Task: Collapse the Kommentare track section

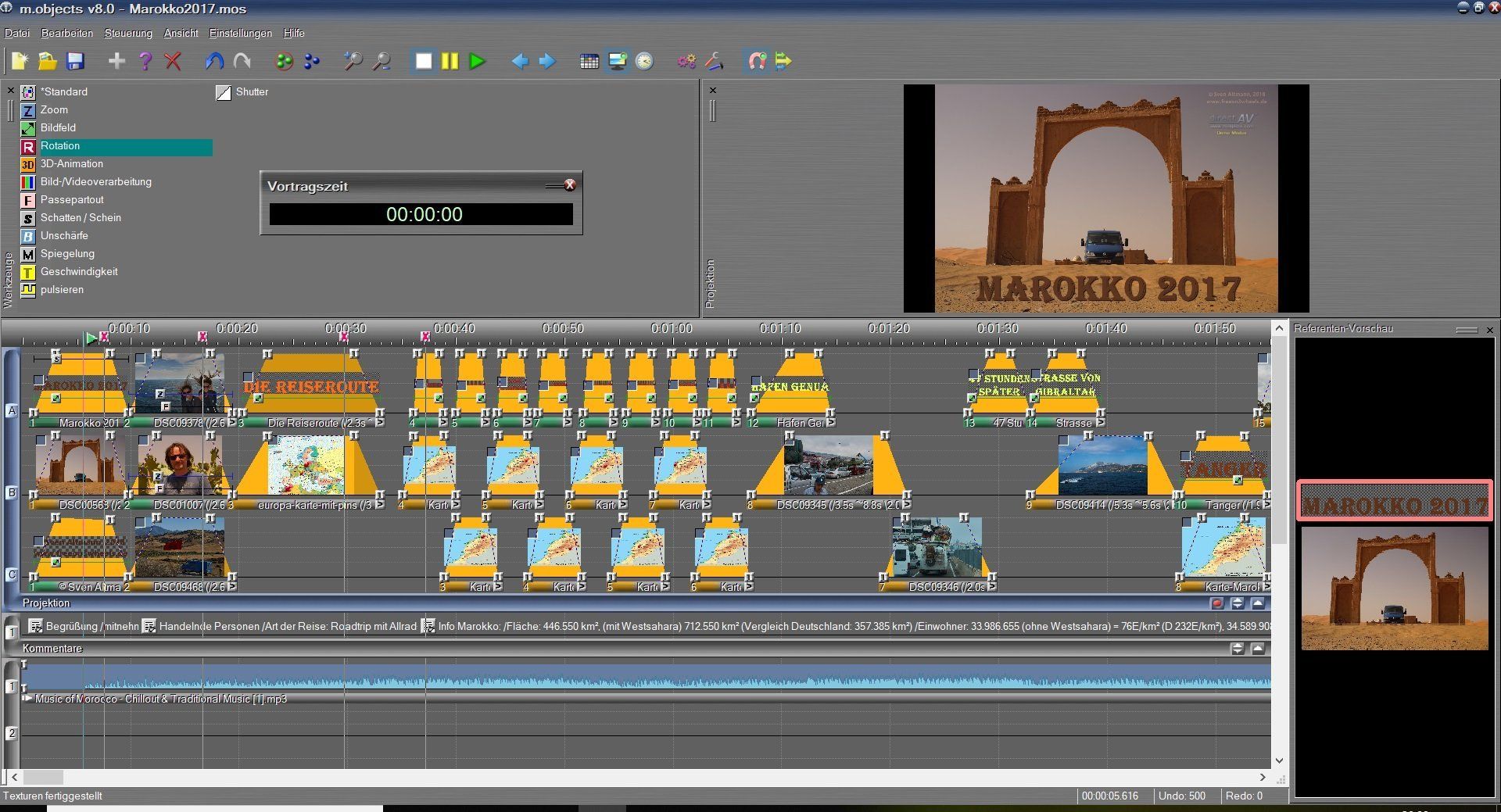Action: [x=1258, y=648]
